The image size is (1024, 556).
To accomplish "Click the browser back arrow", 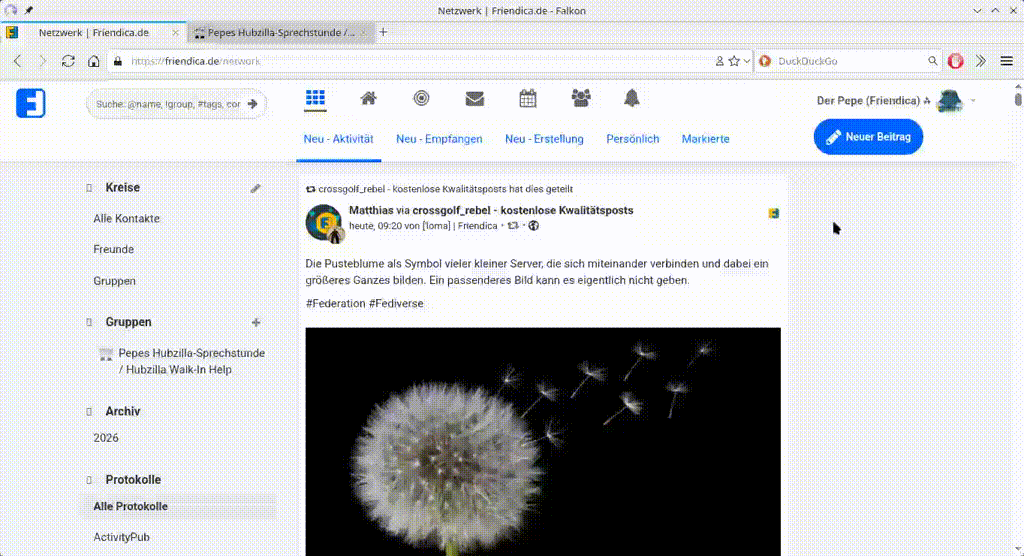I will coord(18,61).
